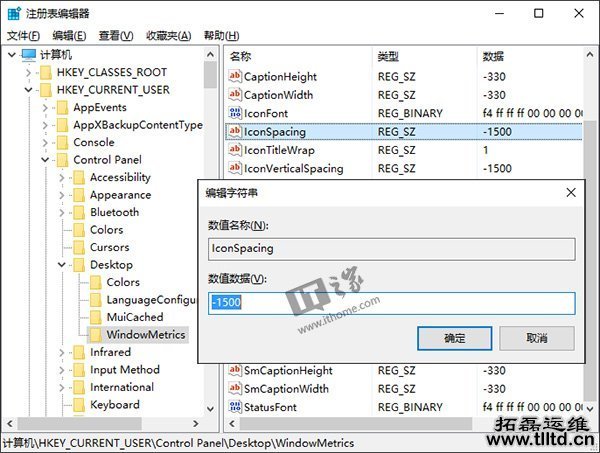The height and width of the screenshot is (453, 600).
Task: Click the CaptionWidth string value icon
Action: (x=235, y=95)
